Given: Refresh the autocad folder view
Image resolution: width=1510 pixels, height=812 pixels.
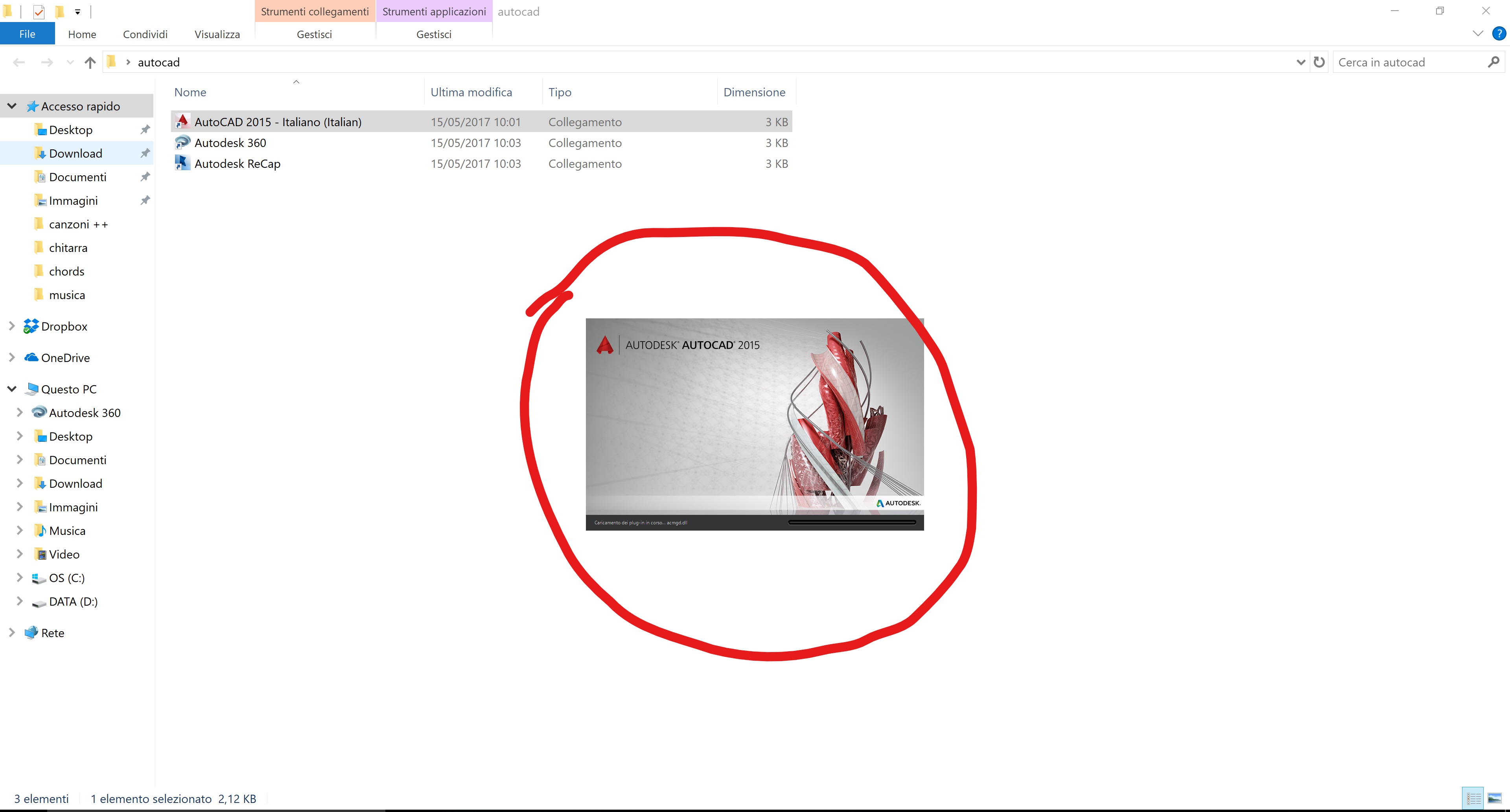Looking at the screenshot, I should (x=1319, y=62).
